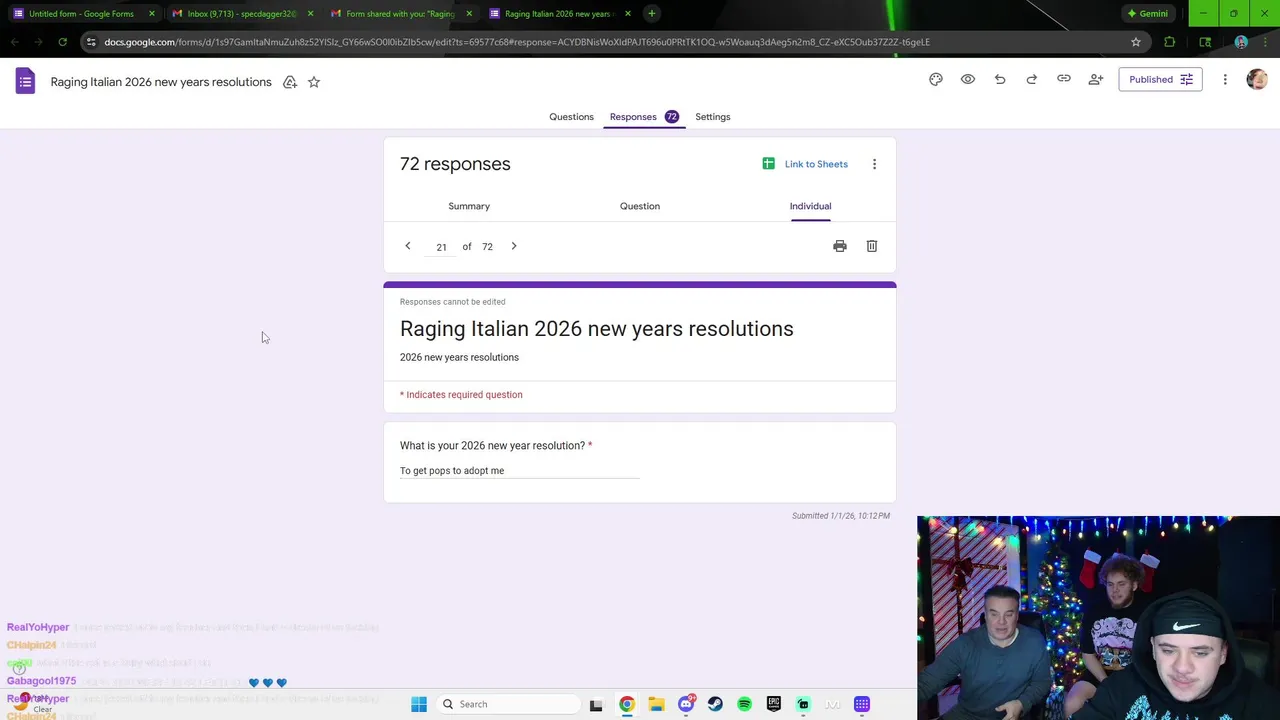Go to the Settings tab
This screenshot has width=1280, height=720.
click(x=713, y=117)
